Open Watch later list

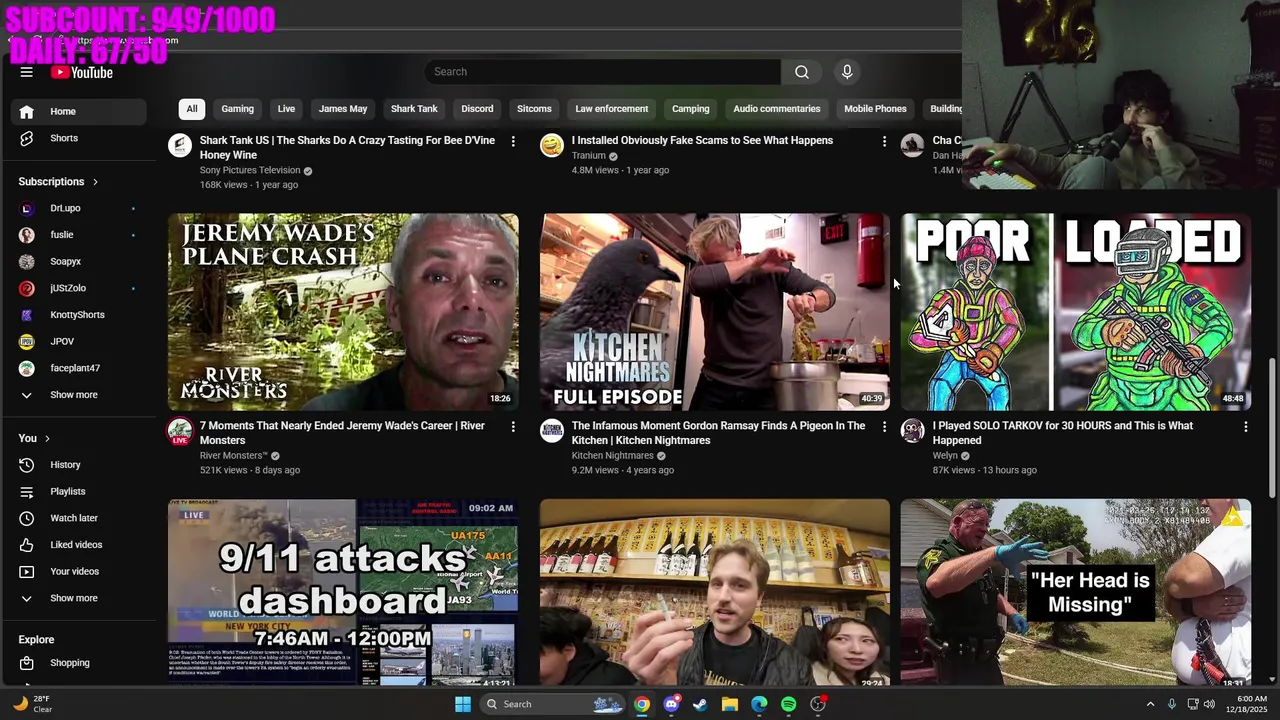coord(79,518)
